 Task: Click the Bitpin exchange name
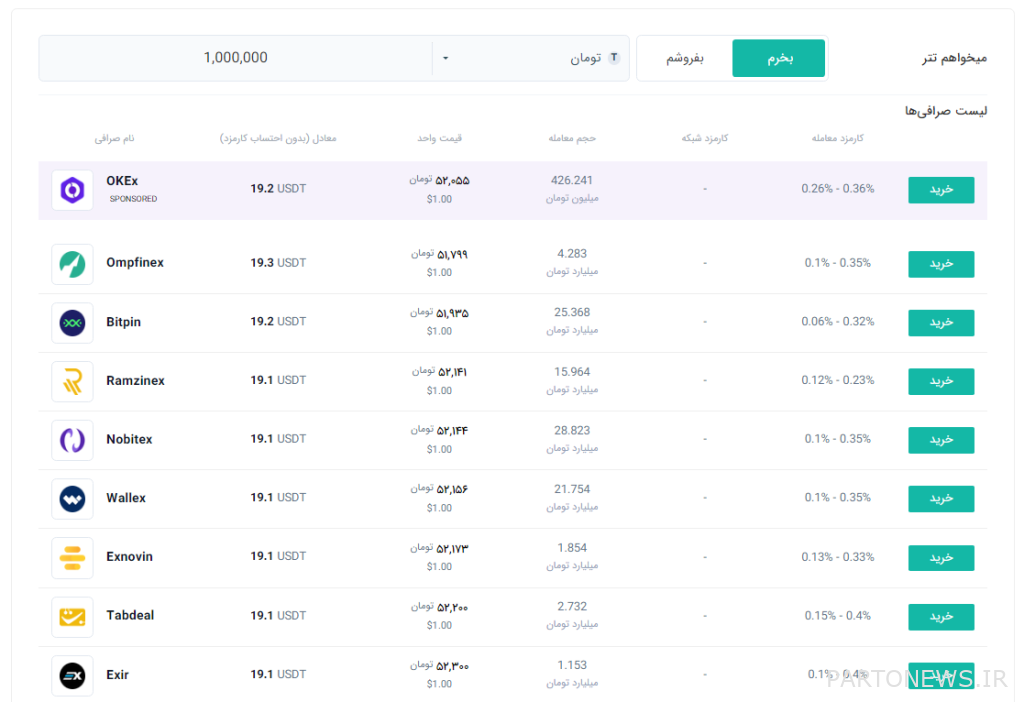[123, 322]
